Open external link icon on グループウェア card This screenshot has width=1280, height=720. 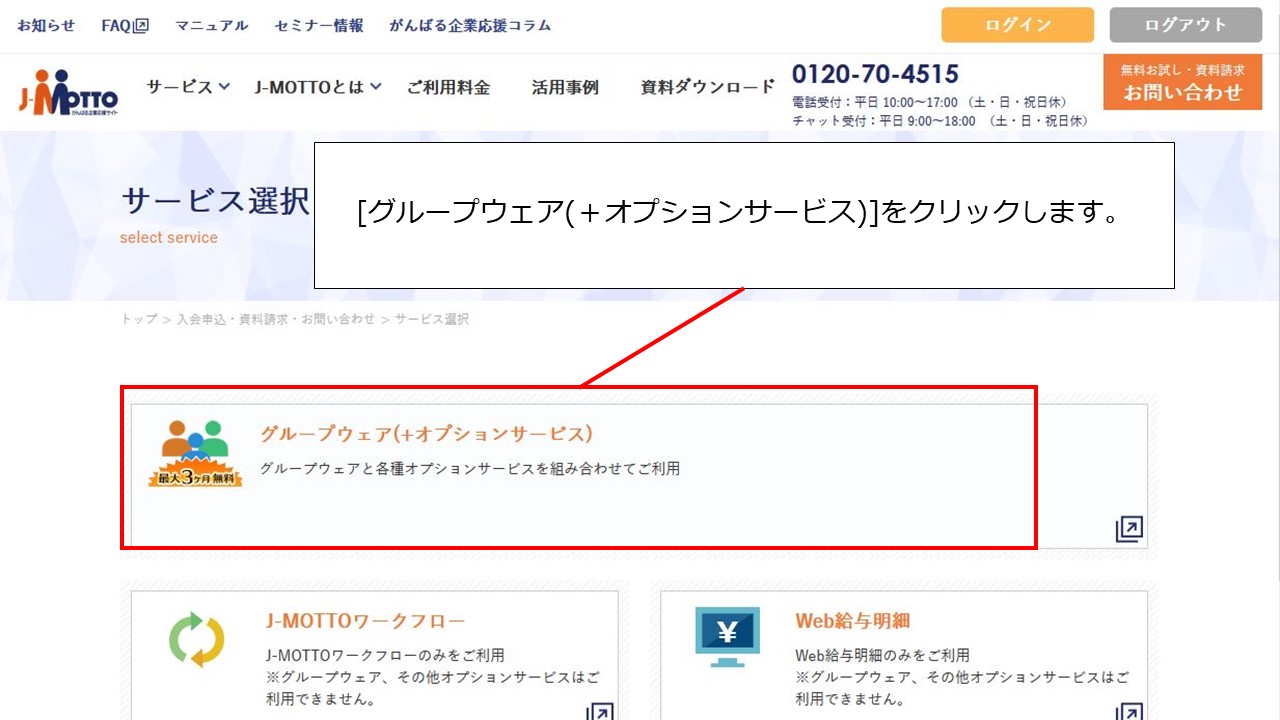(x=1129, y=529)
